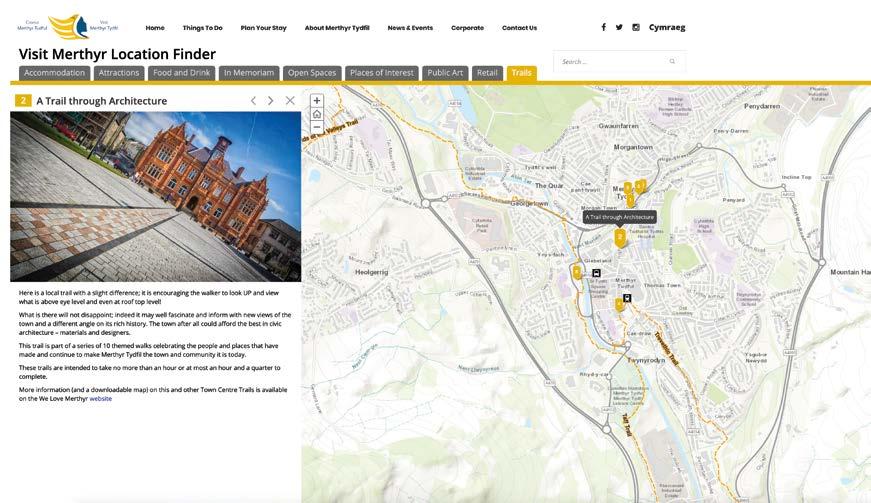Viewport: 871px width, 503px height.
Task: Click the Heolgerrig label on the map
Action: point(372,272)
